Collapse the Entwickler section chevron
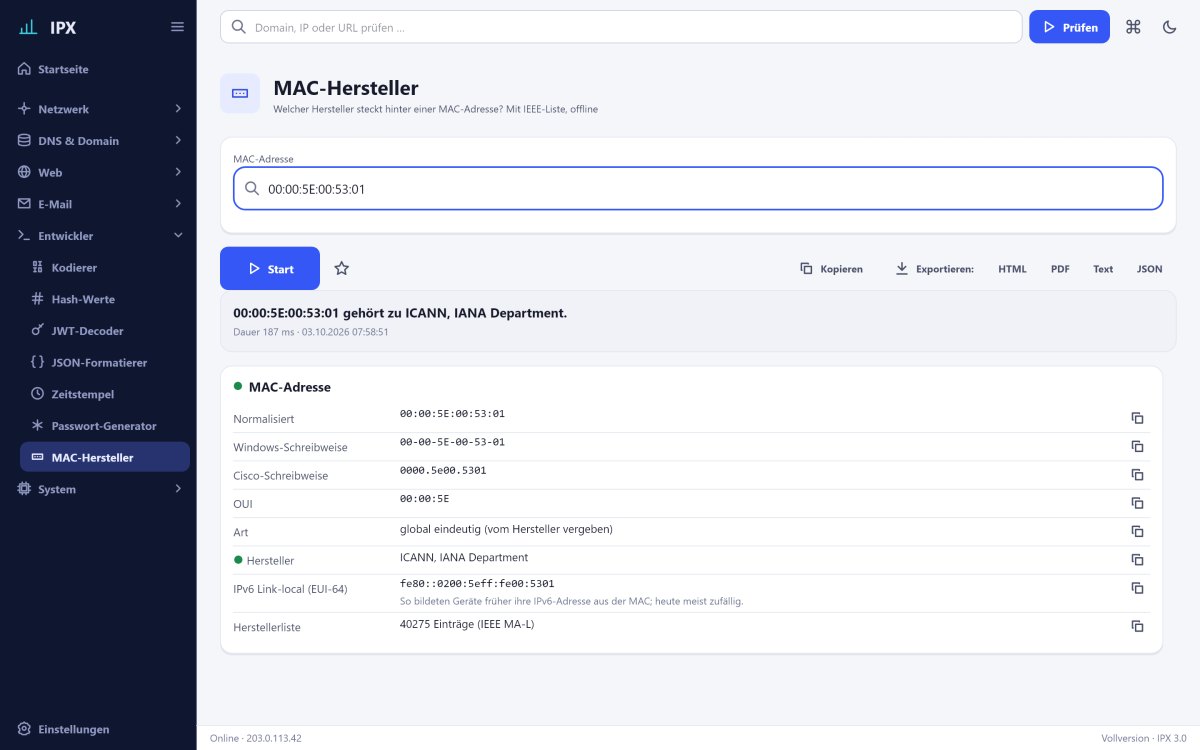Image resolution: width=1200 pixels, height=750 pixels. tap(178, 235)
